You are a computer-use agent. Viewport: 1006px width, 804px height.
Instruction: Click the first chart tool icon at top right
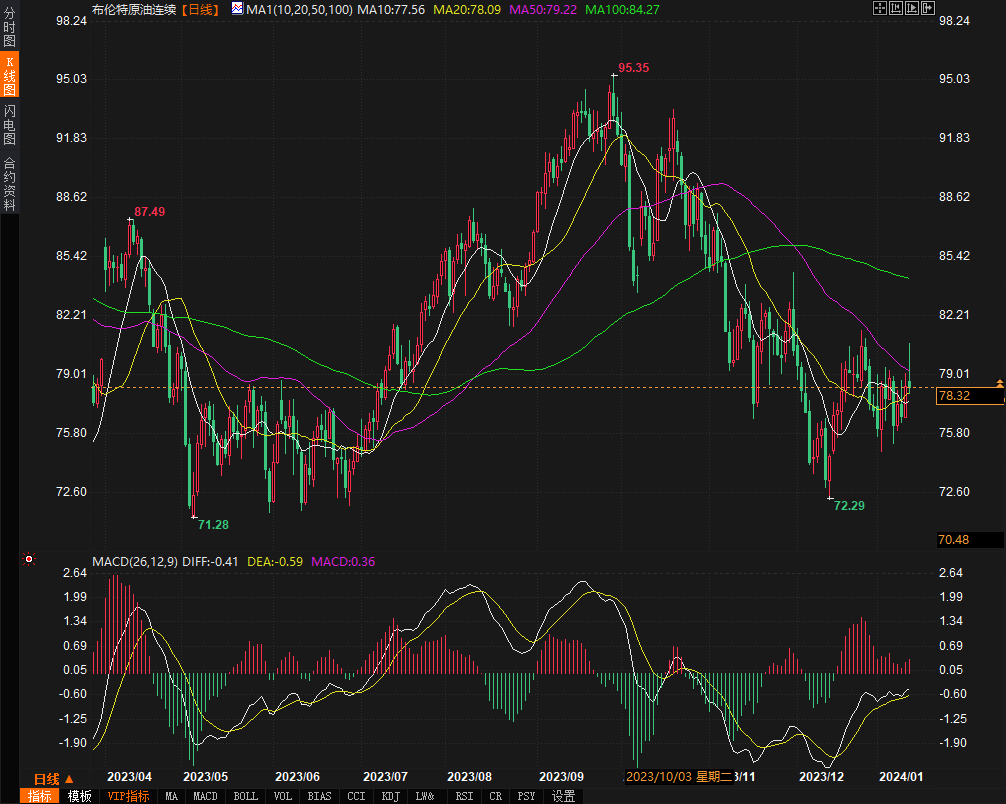click(x=879, y=9)
